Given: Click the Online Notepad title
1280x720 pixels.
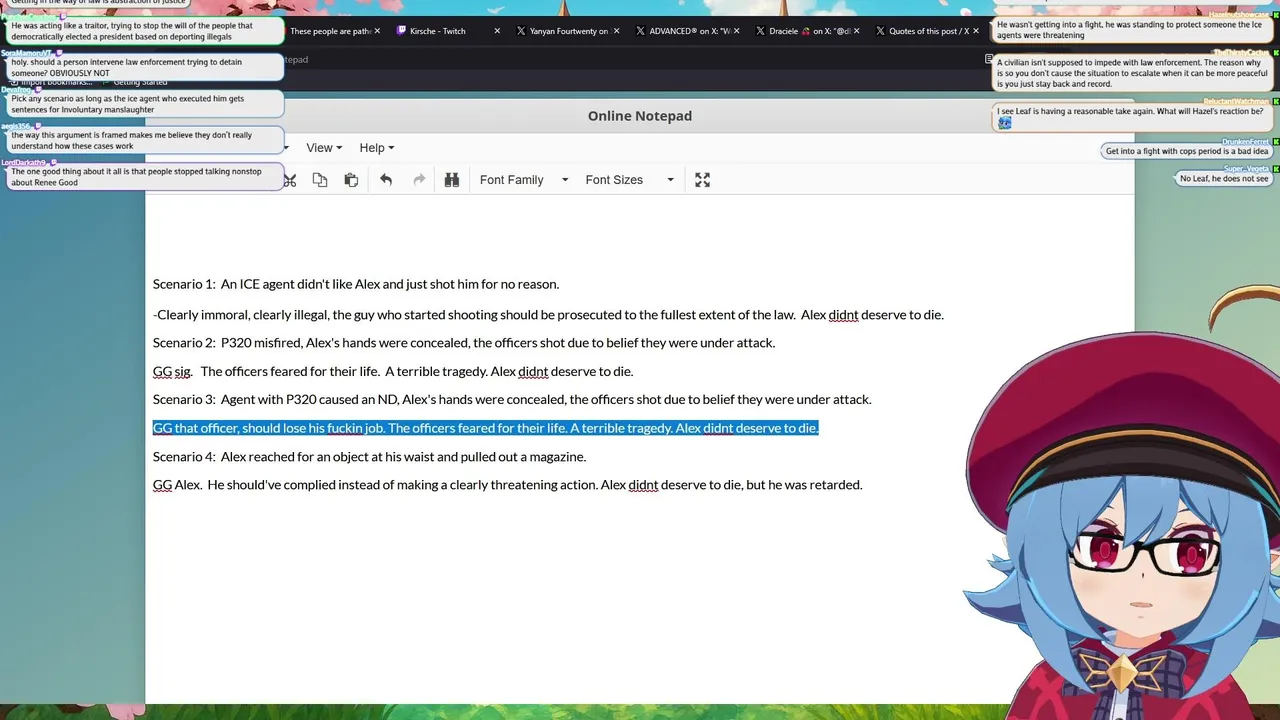Looking at the screenshot, I should coord(640,116).
